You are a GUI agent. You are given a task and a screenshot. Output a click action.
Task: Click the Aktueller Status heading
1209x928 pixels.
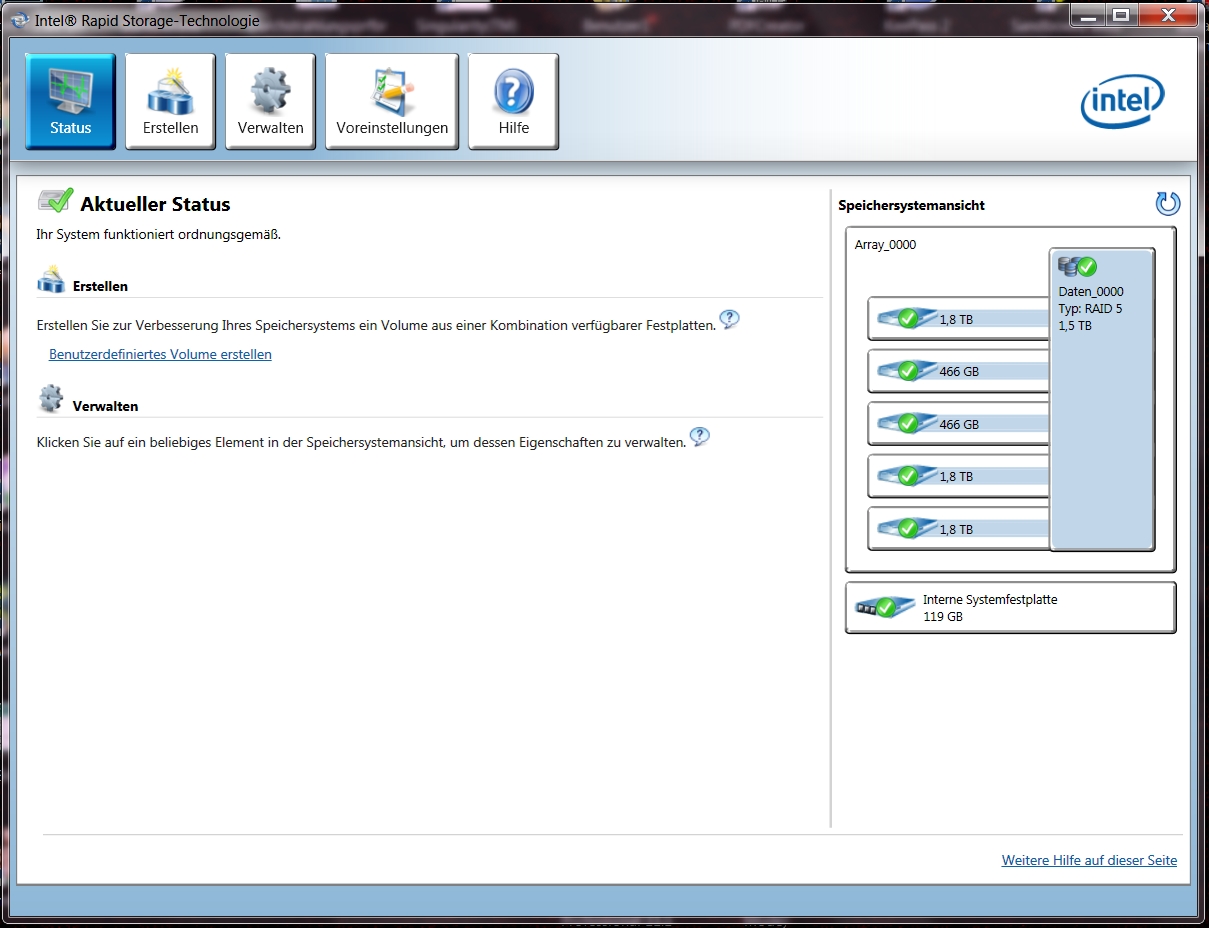(155, 204)
